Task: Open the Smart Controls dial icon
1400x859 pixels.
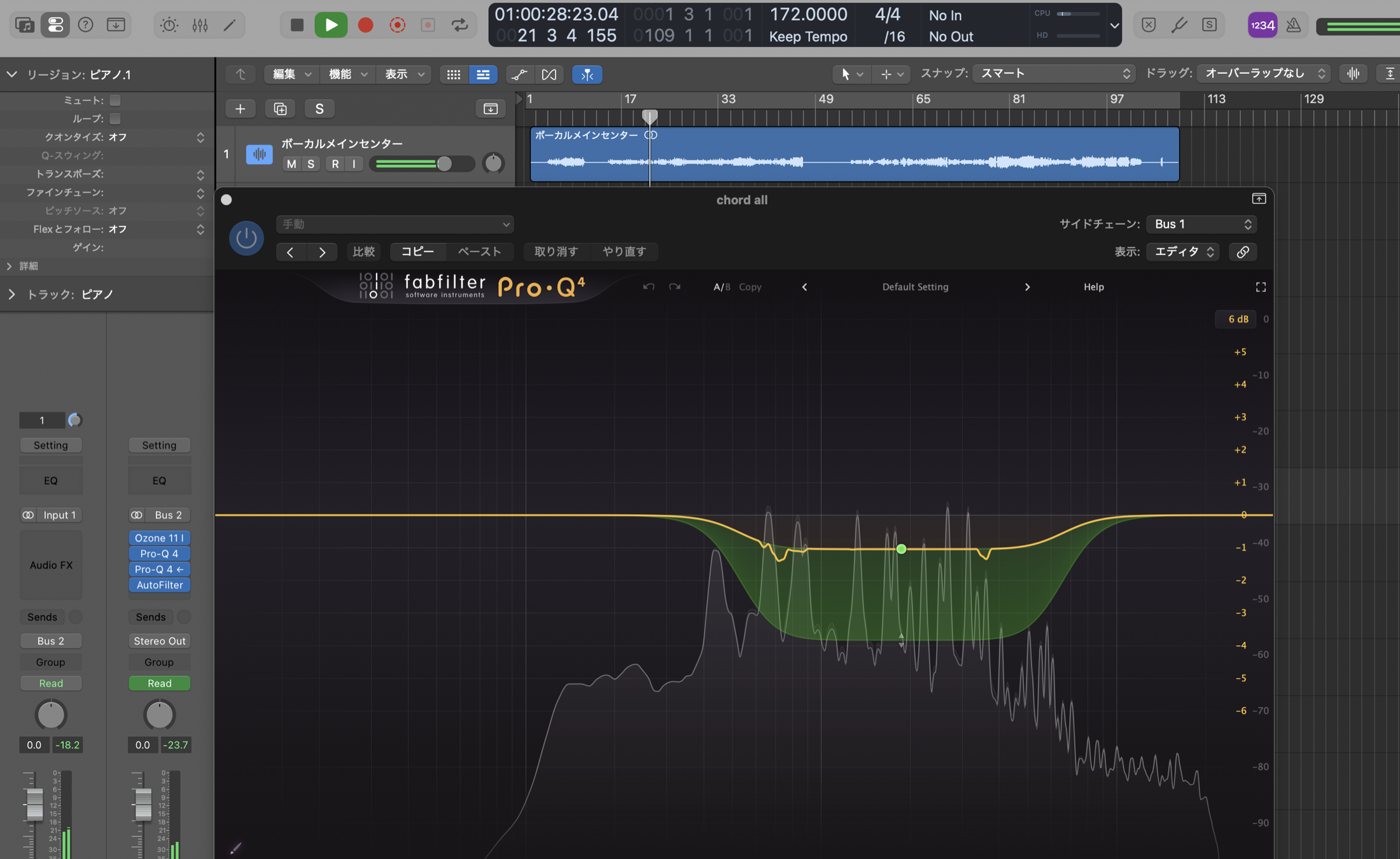Action: pyautogui.click(x=169, y=25)
